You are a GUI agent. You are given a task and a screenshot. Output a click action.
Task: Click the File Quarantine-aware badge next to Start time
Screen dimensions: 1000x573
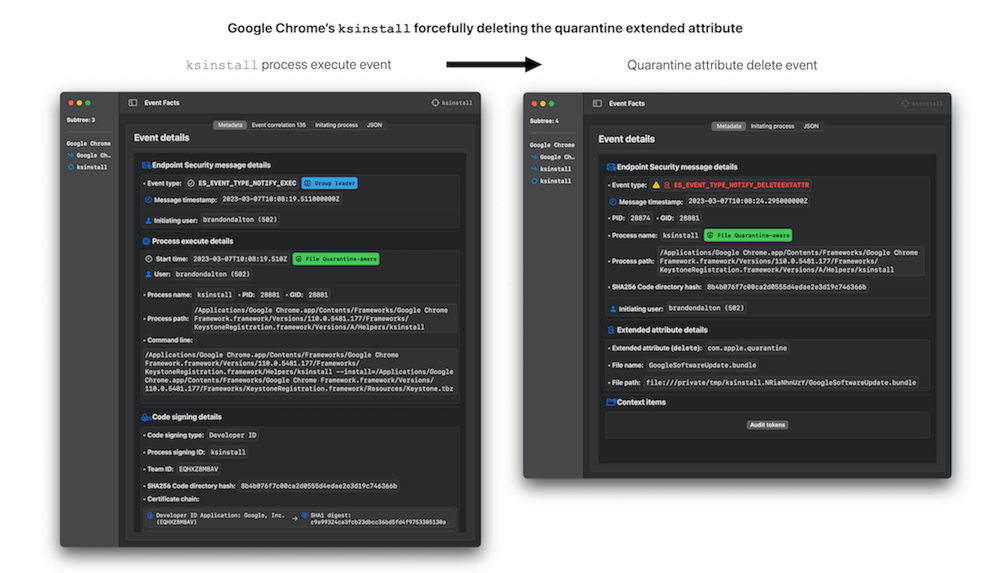click(x=335, y=259)
